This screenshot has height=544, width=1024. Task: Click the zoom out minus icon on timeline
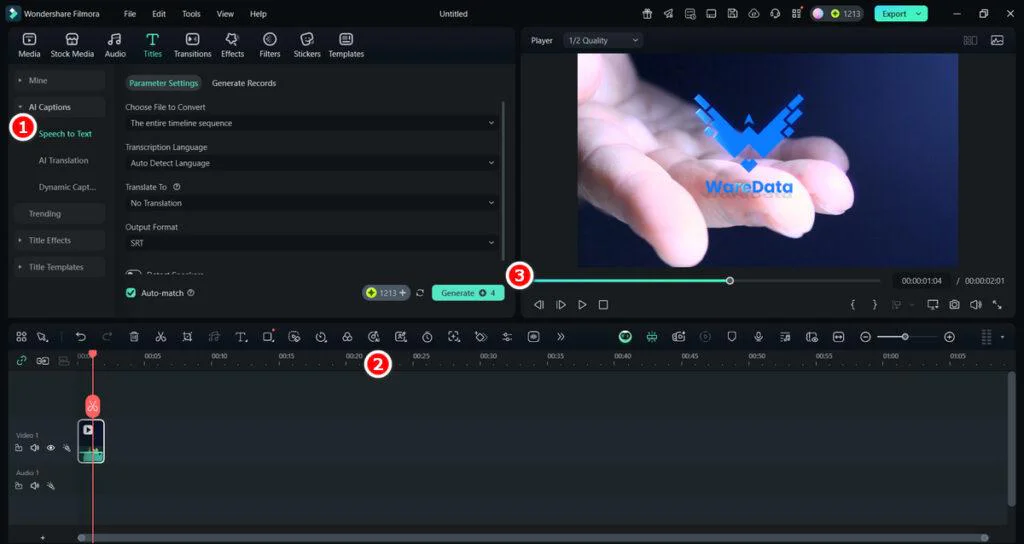[865, 337]
